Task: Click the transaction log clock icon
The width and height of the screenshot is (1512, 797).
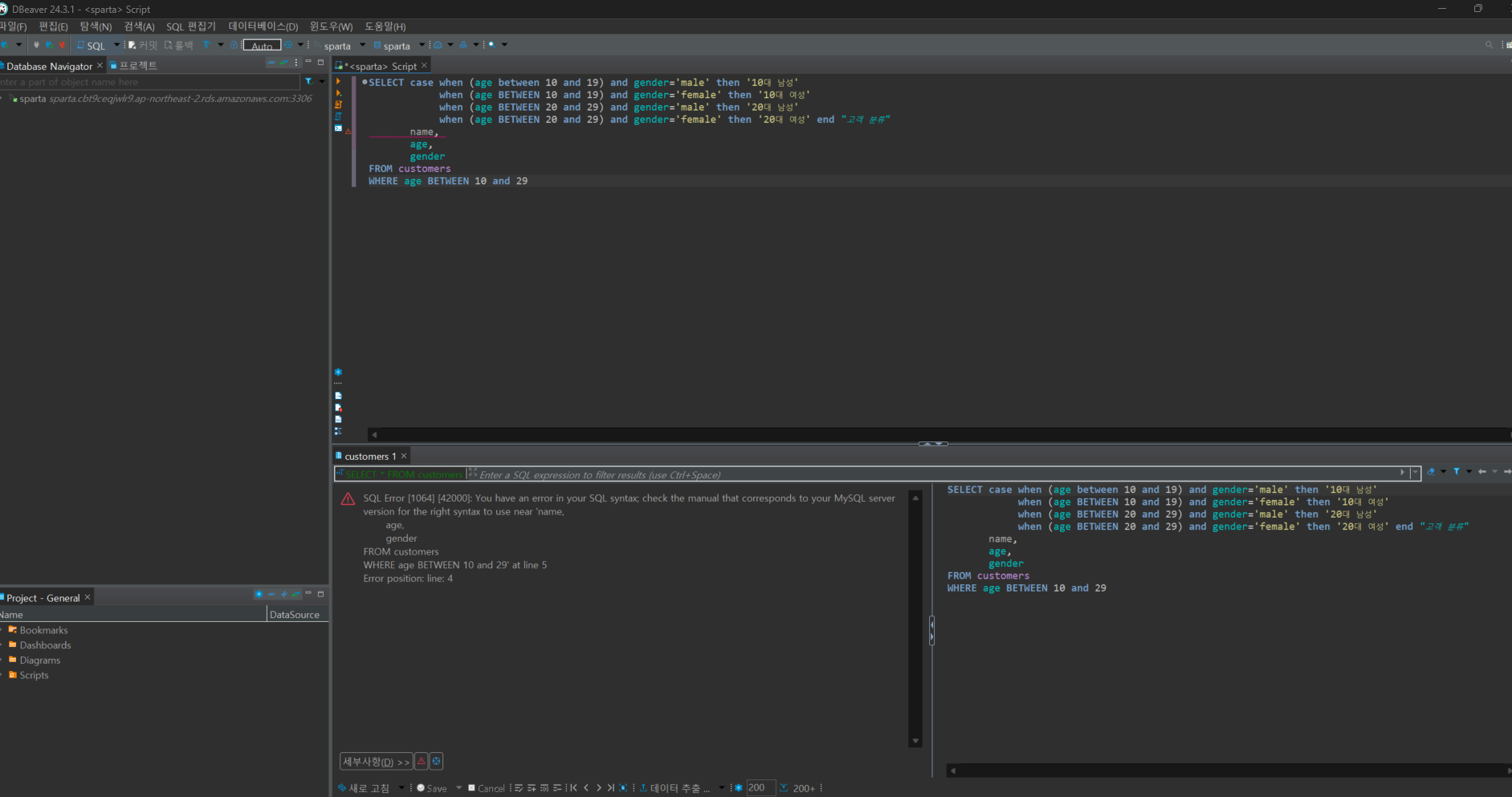Action: 287,45
